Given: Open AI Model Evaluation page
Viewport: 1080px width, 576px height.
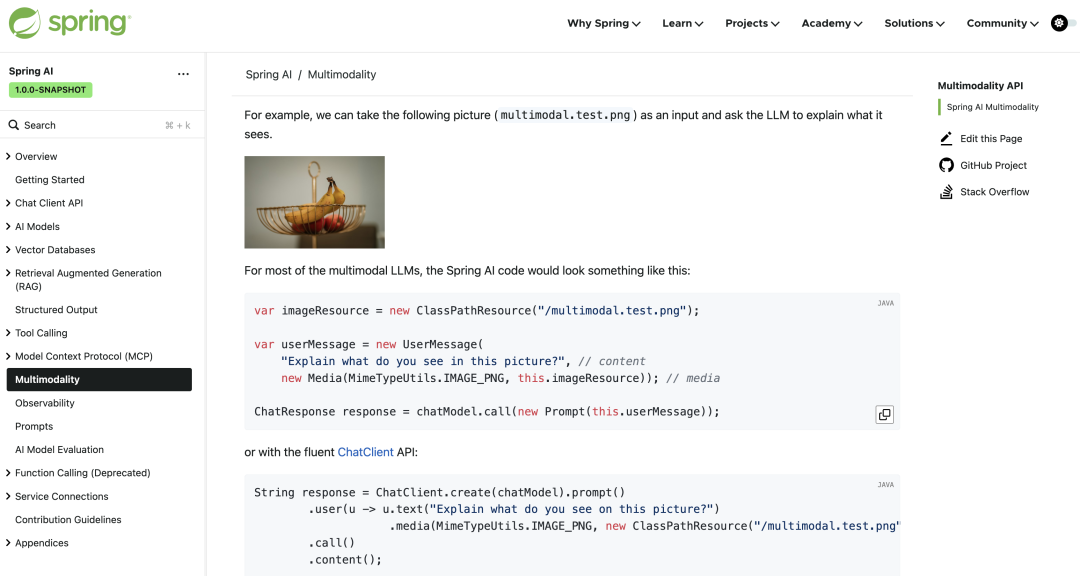Looking at the screenshot, I should point(59,450).
